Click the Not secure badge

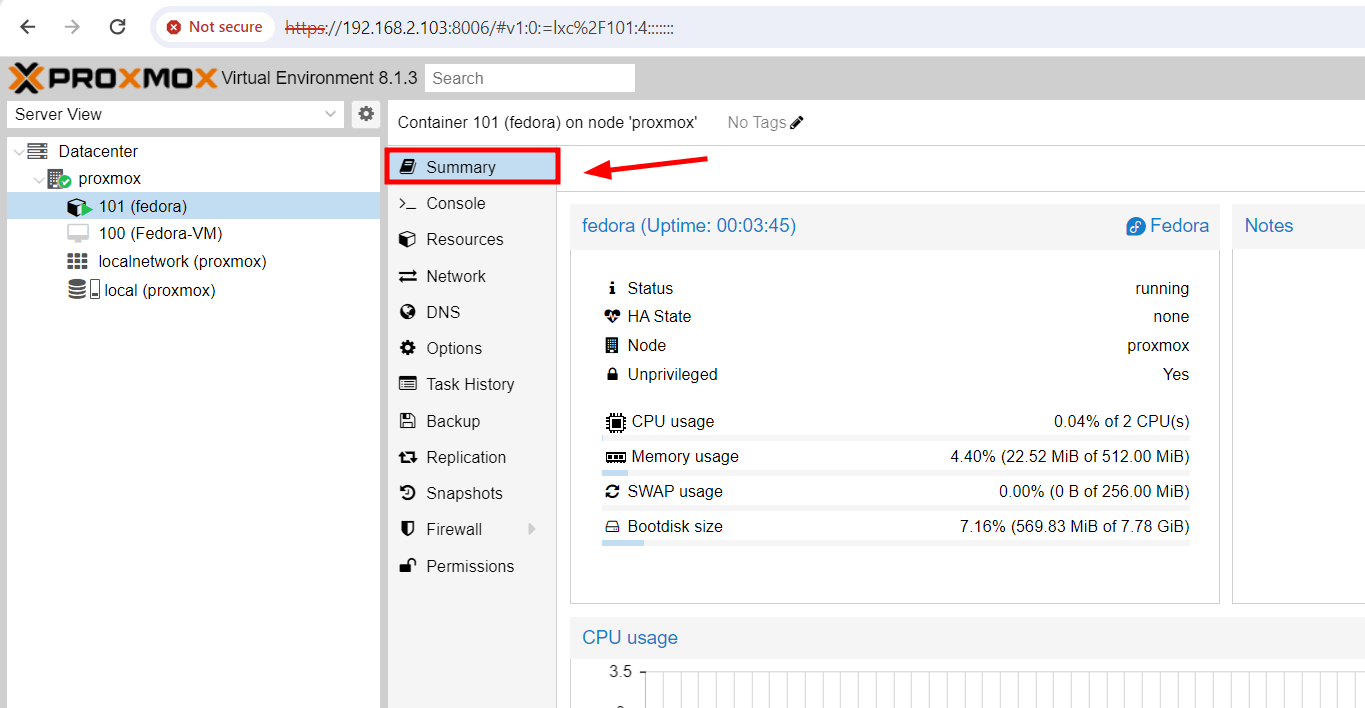(214, 27)
